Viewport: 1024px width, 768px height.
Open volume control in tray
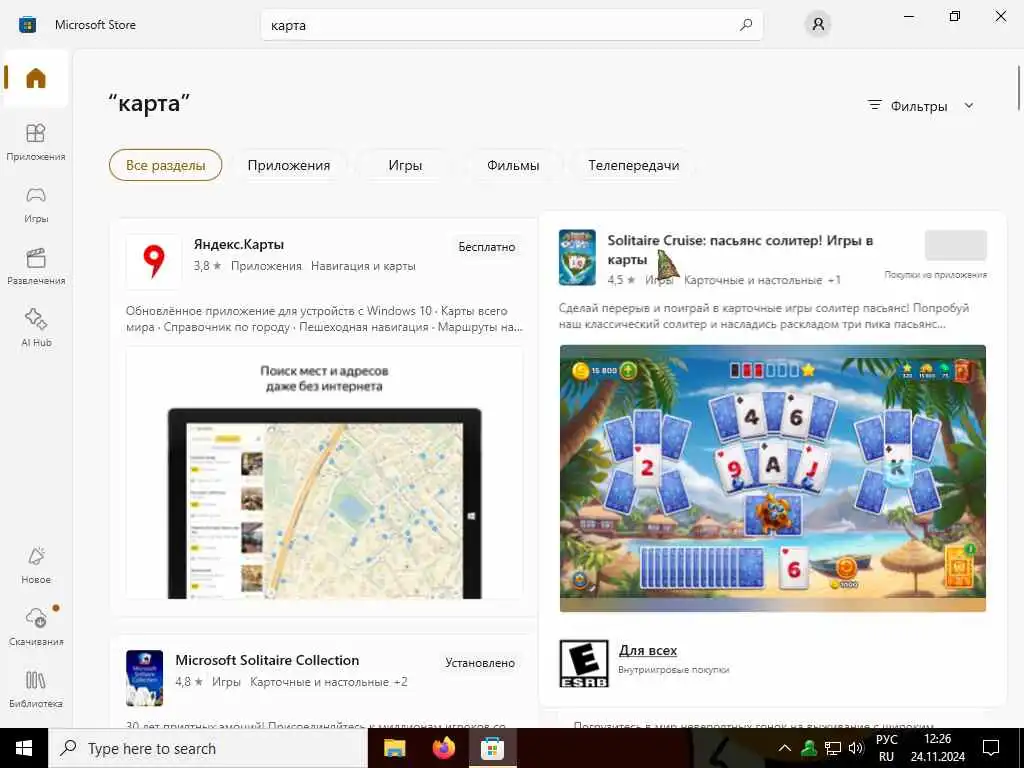(x=856, y=748)
